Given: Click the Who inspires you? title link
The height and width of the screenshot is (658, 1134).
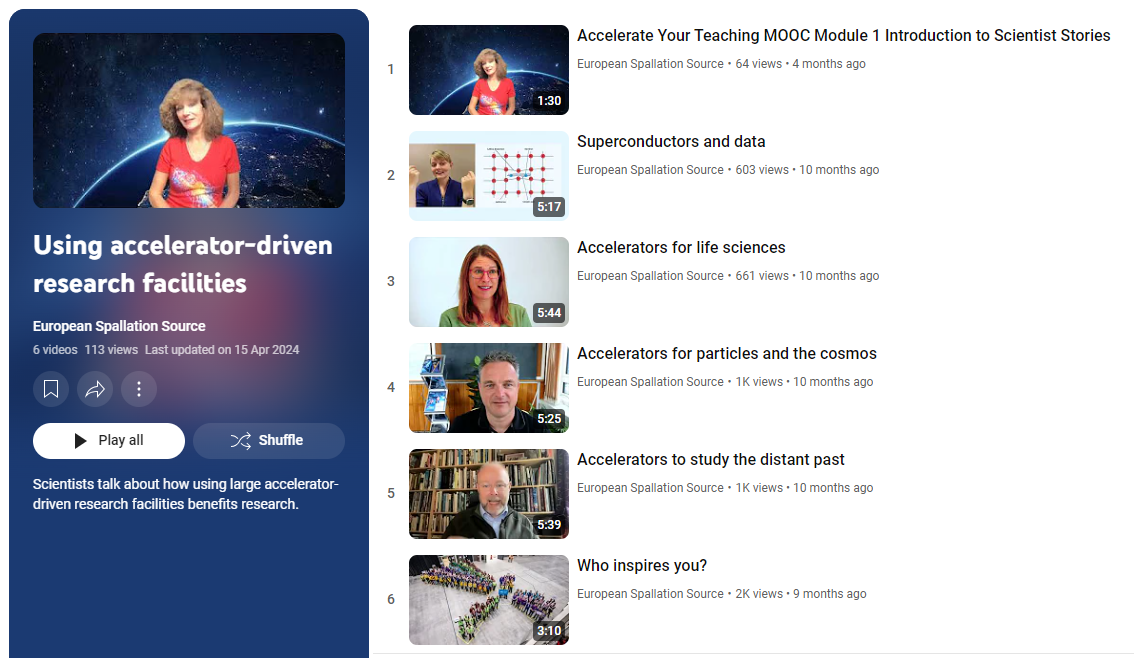Looking at the screenshot, I should click(642, 565).
